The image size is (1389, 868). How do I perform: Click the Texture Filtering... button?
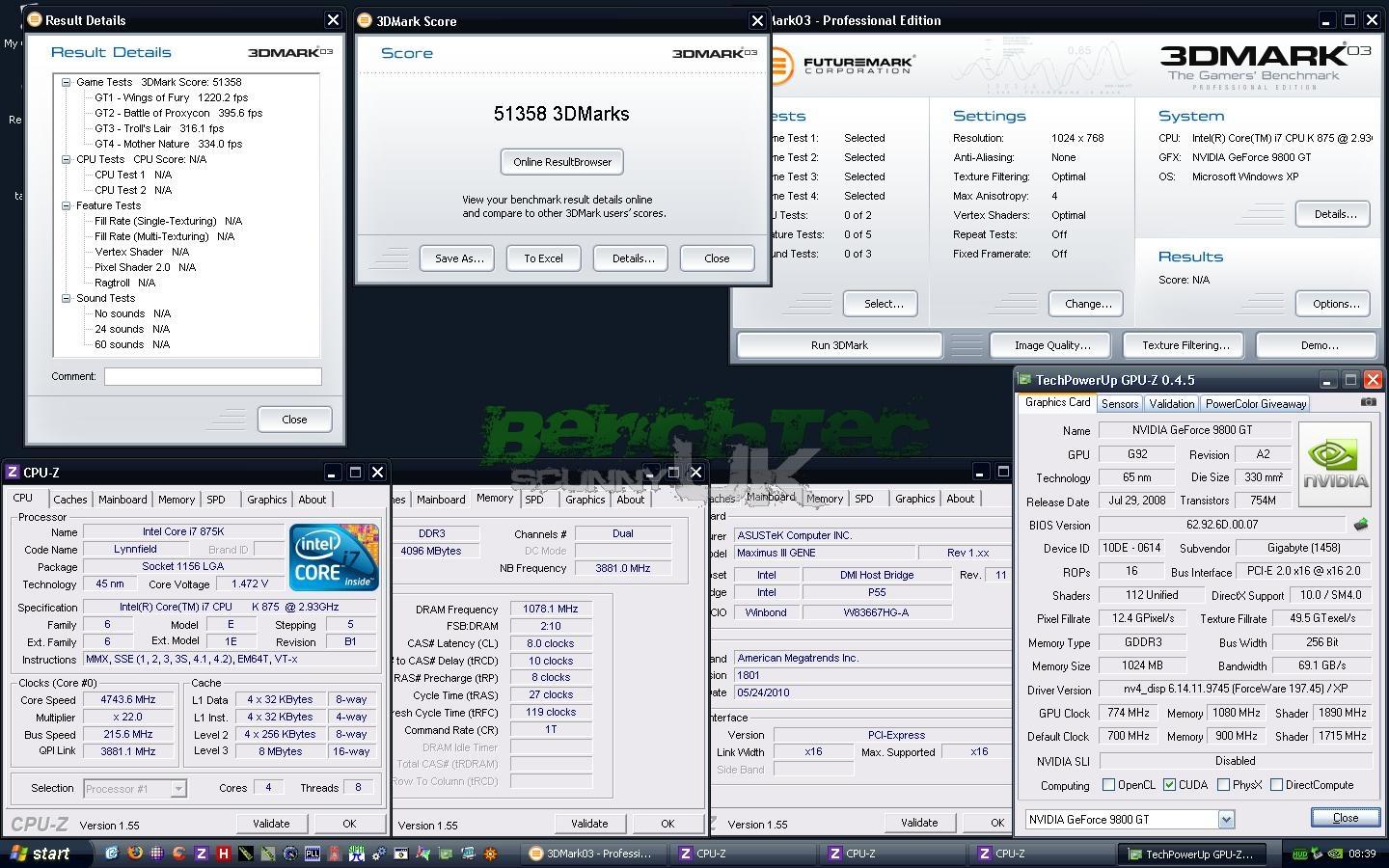pos(1185,345)
